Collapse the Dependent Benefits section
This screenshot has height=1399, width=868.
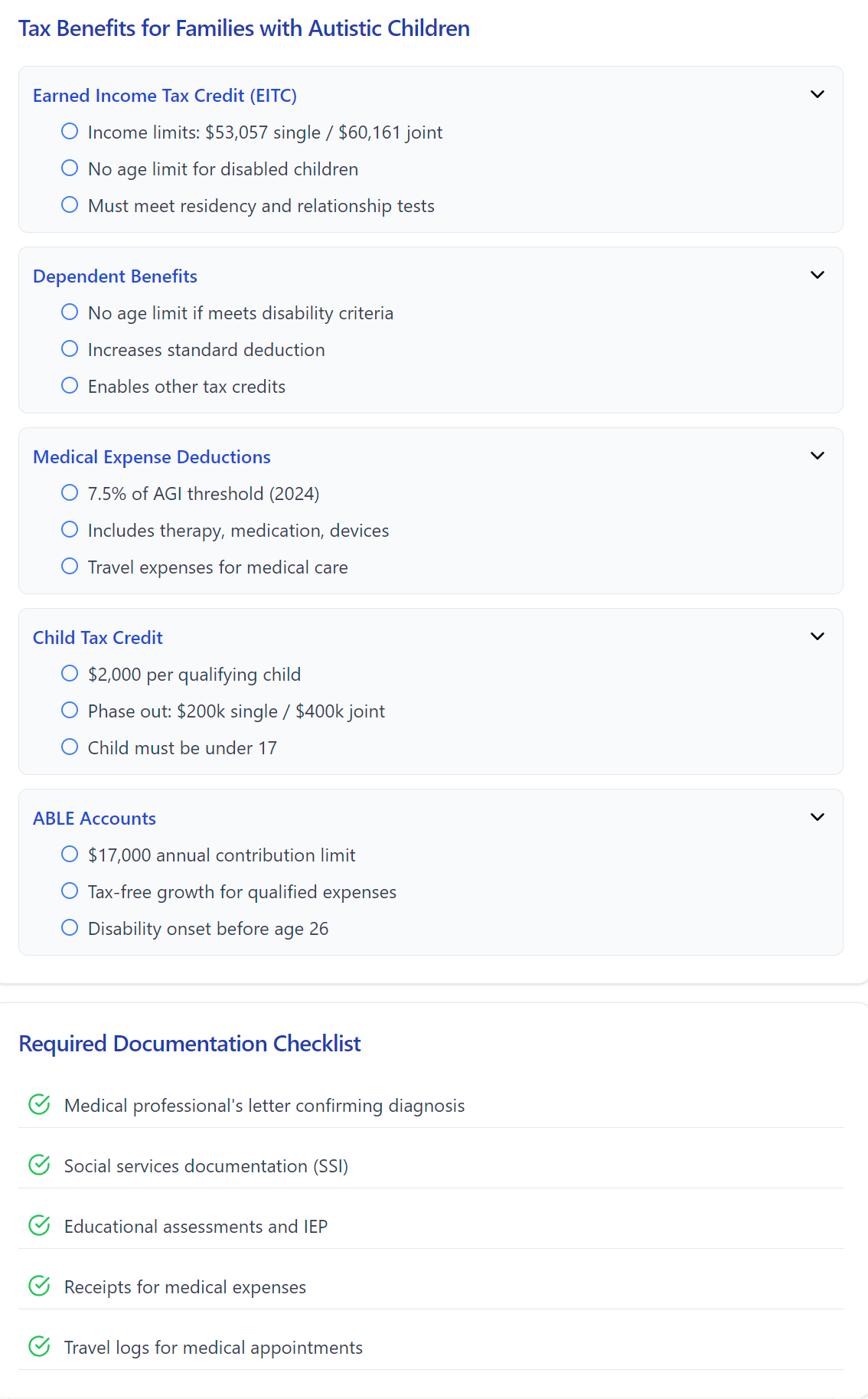[x=817, y=274]
